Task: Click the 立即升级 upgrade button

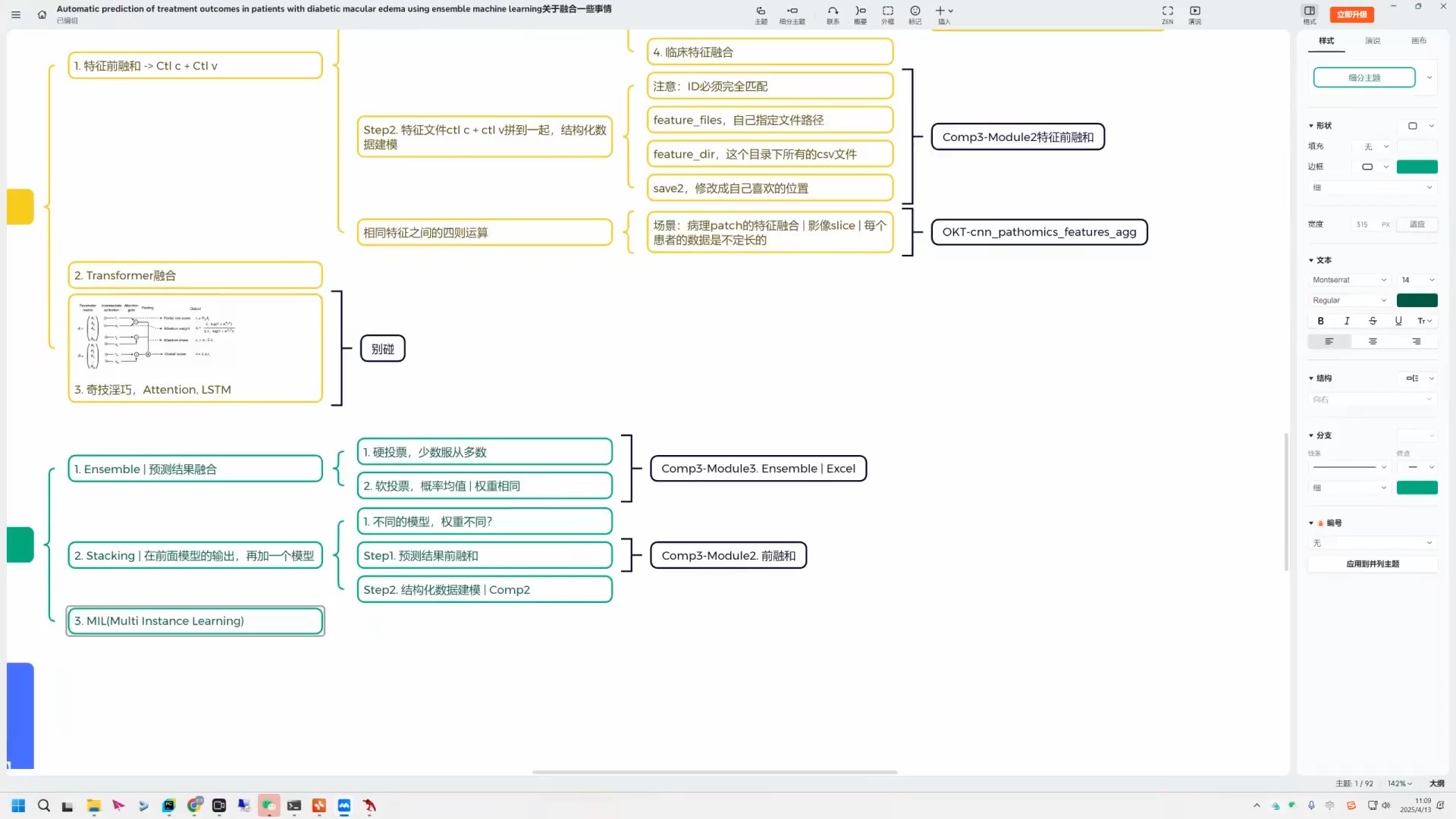Action: coord(1352,14)
